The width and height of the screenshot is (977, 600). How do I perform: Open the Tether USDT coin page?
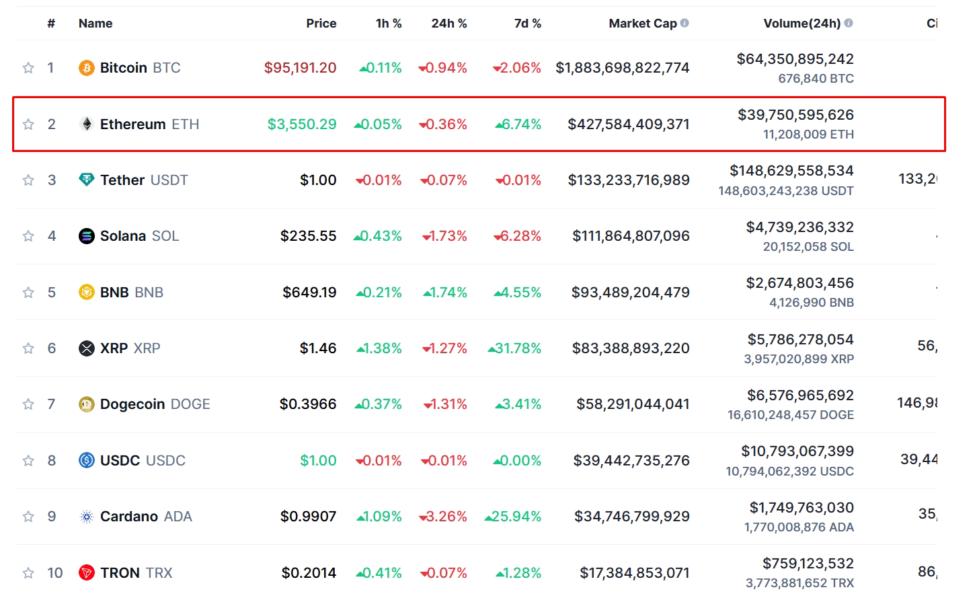pos(144,180)
